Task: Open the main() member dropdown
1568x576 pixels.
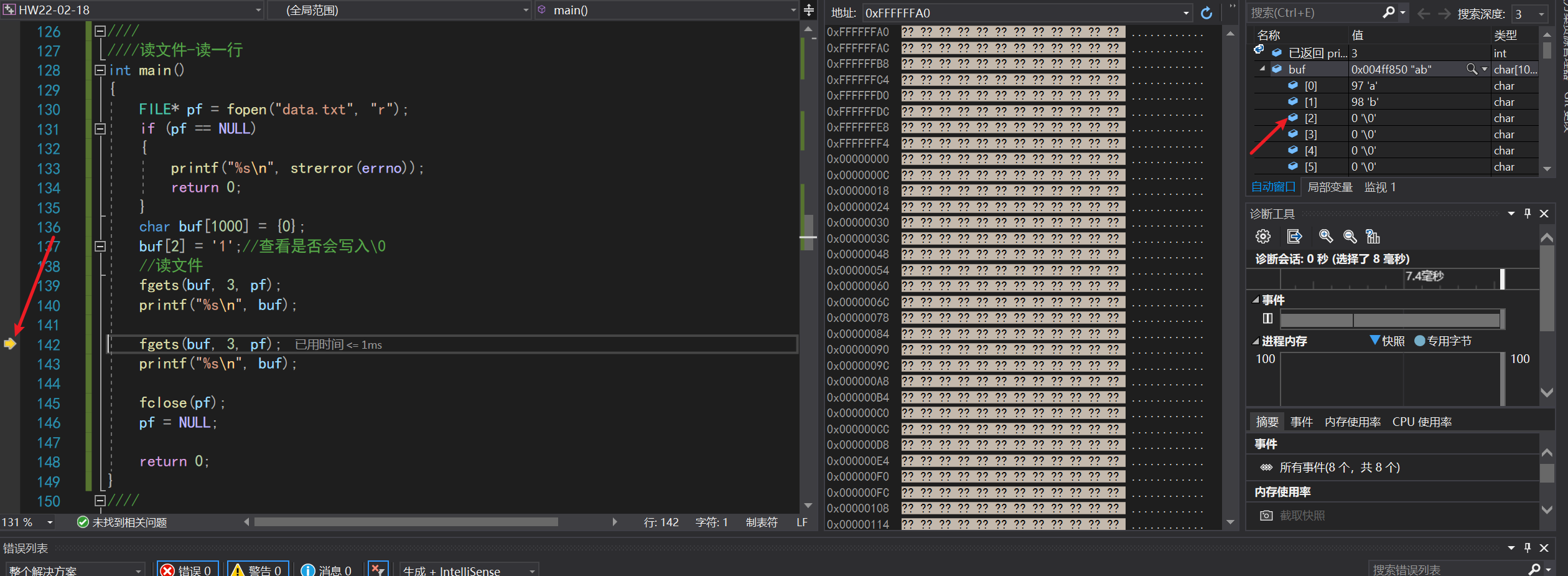Action: point(793,11)
